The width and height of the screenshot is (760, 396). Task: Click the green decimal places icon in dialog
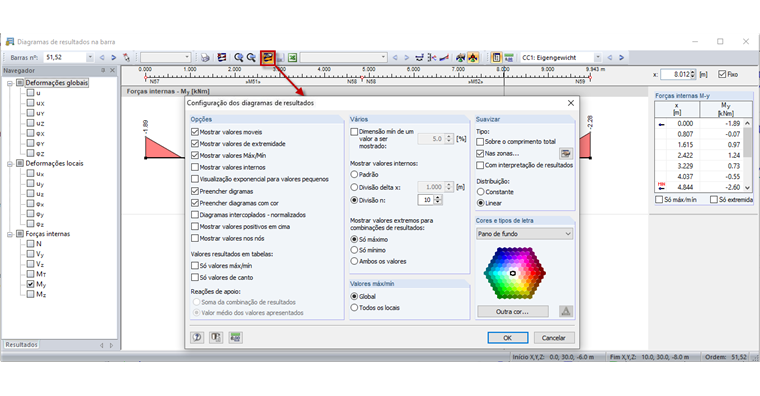235,337
